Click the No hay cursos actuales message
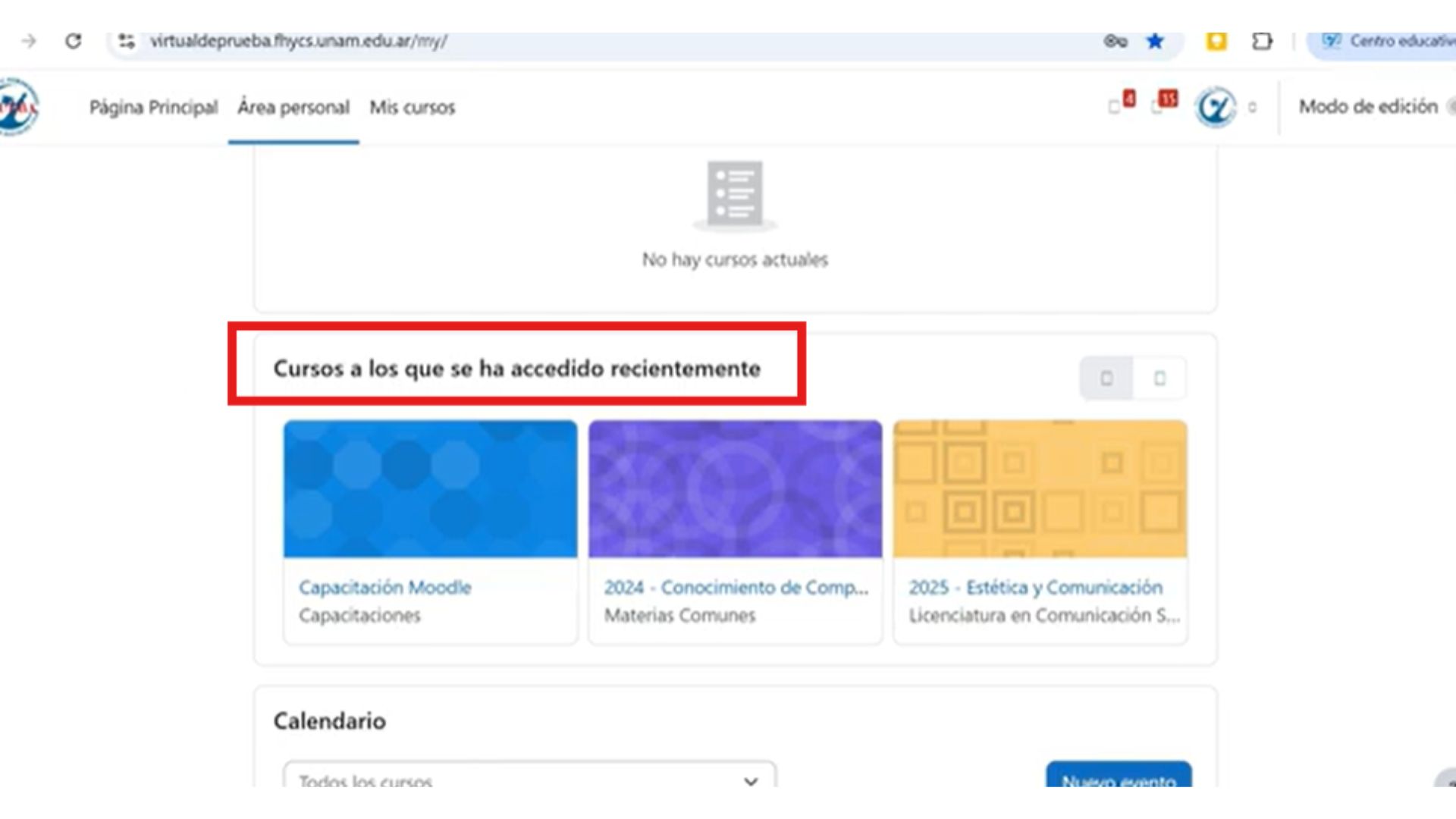Screen dimensions: 1456x819 735,259
